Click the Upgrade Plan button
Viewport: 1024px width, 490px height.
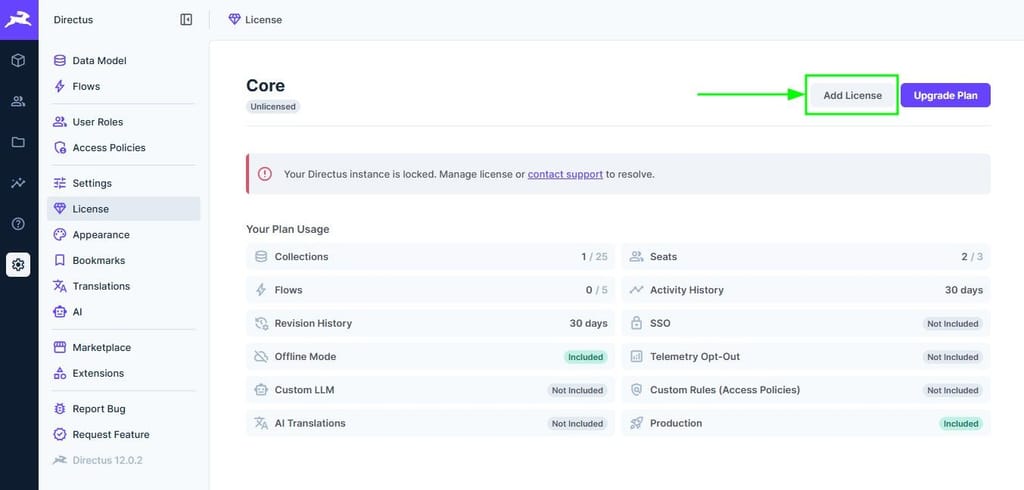click(946, 95)
